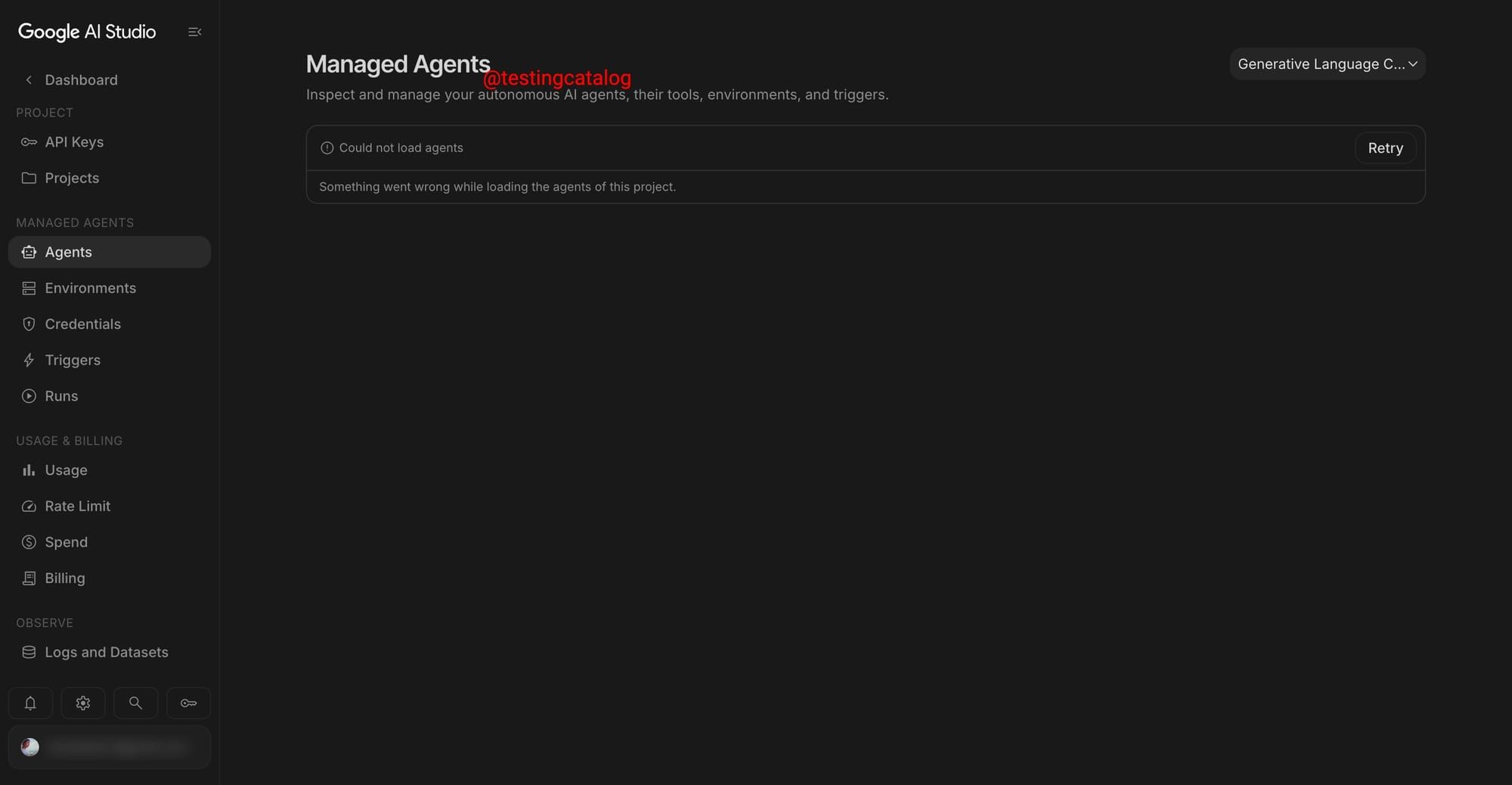Open the Spend page
The height and width of the screenshot is (785, 1512).
click(110, 542)
